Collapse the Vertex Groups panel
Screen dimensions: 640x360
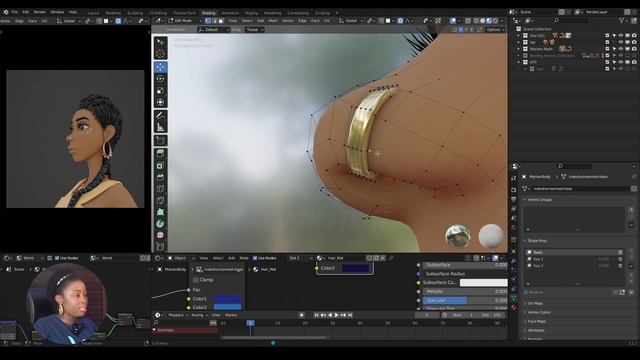click(525, 200)
